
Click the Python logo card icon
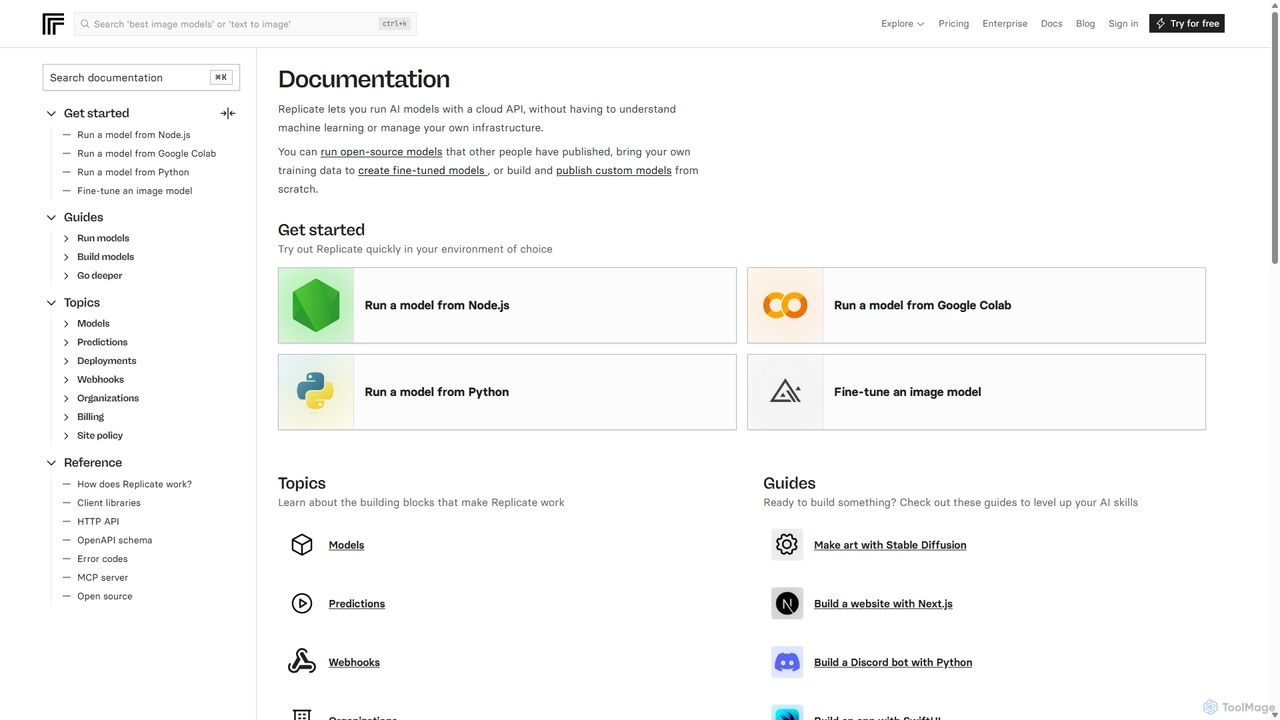coord(316,392)
